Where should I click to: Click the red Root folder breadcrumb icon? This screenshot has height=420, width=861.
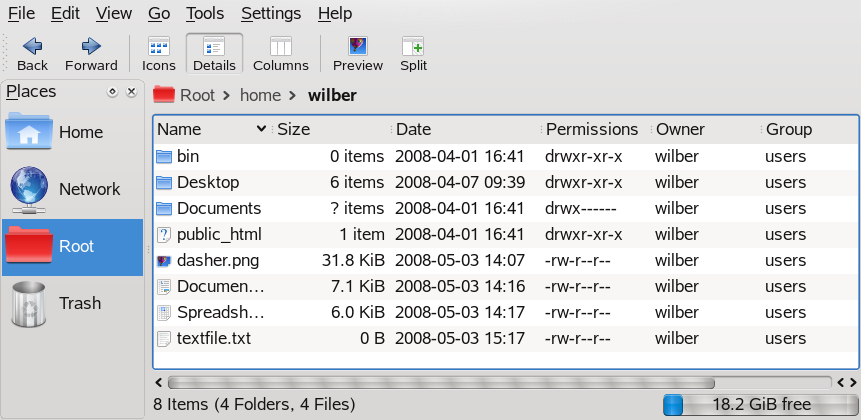(x=164, y=95)
